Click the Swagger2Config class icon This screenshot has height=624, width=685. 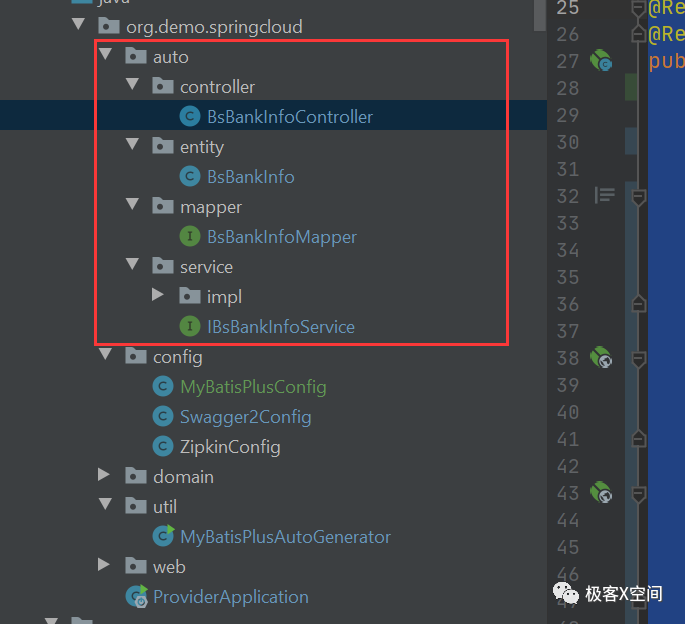click(x=163, y=416)
